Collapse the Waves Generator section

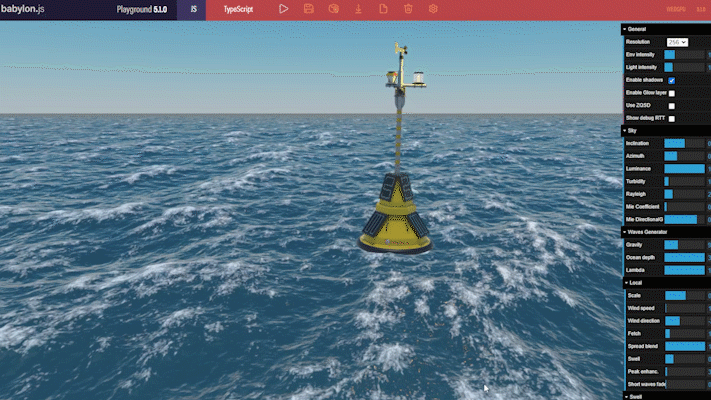coord(645,232)
